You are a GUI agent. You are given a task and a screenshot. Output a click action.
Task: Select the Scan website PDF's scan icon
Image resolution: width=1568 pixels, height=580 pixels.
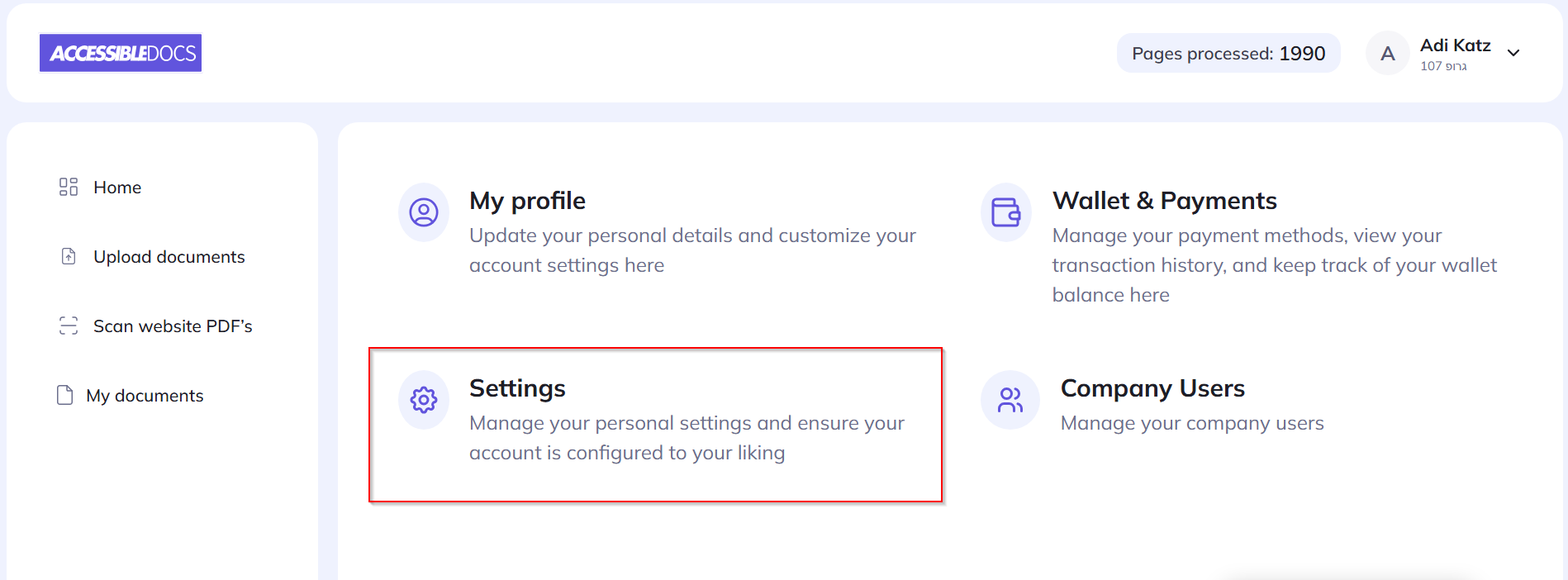(x=69, y=326)
